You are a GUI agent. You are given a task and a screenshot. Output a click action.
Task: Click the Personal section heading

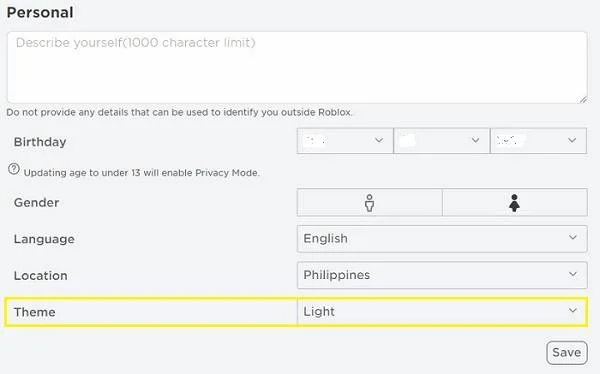pyautogui.click(x=40, y=13)
